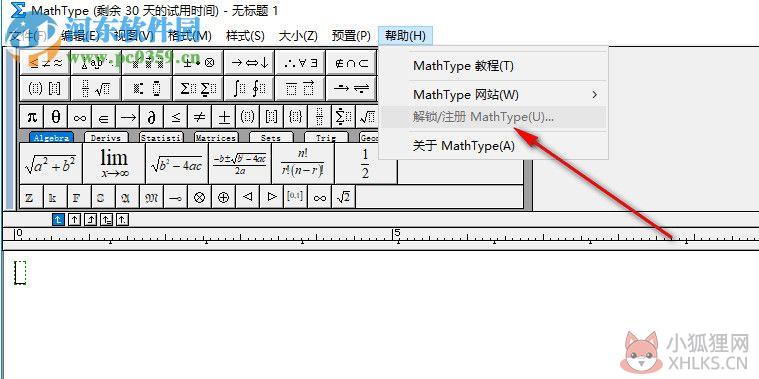Insert the partial derivative symbol ∂
759x379 pixels.
(152, 117)
